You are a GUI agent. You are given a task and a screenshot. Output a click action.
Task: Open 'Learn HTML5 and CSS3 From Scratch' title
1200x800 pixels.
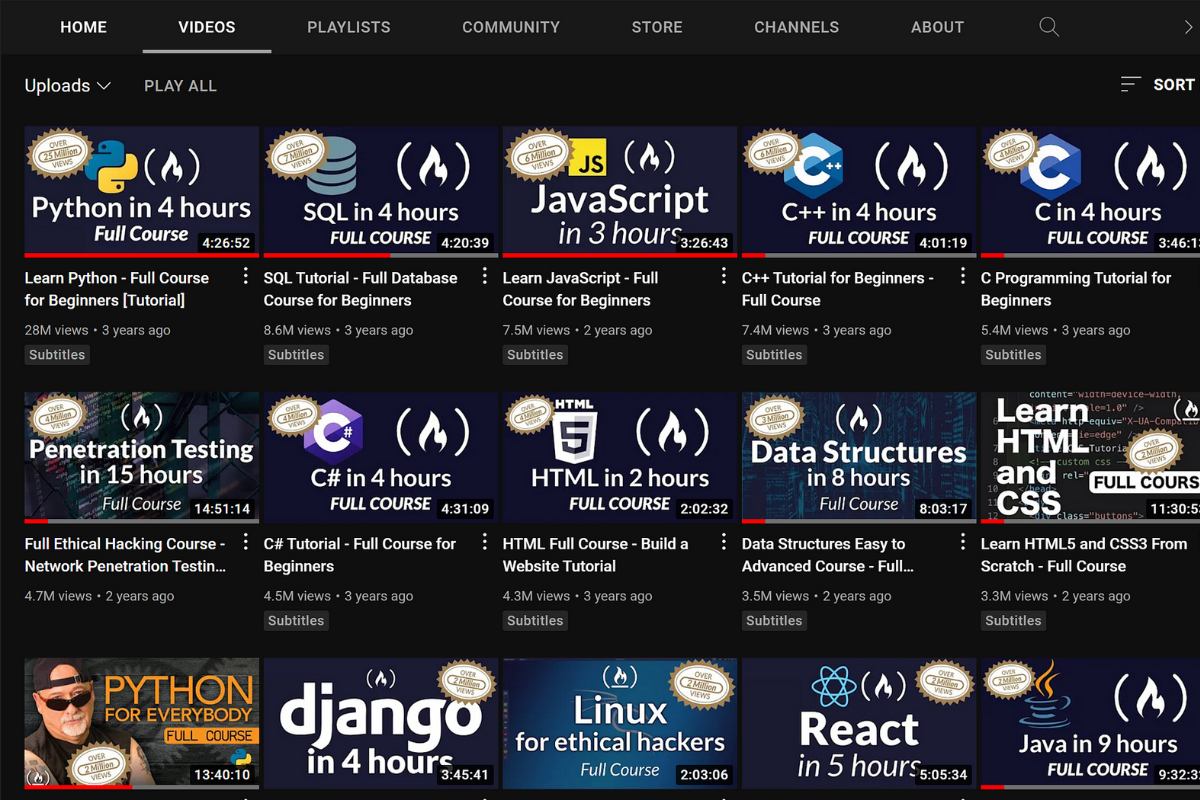1084,555
